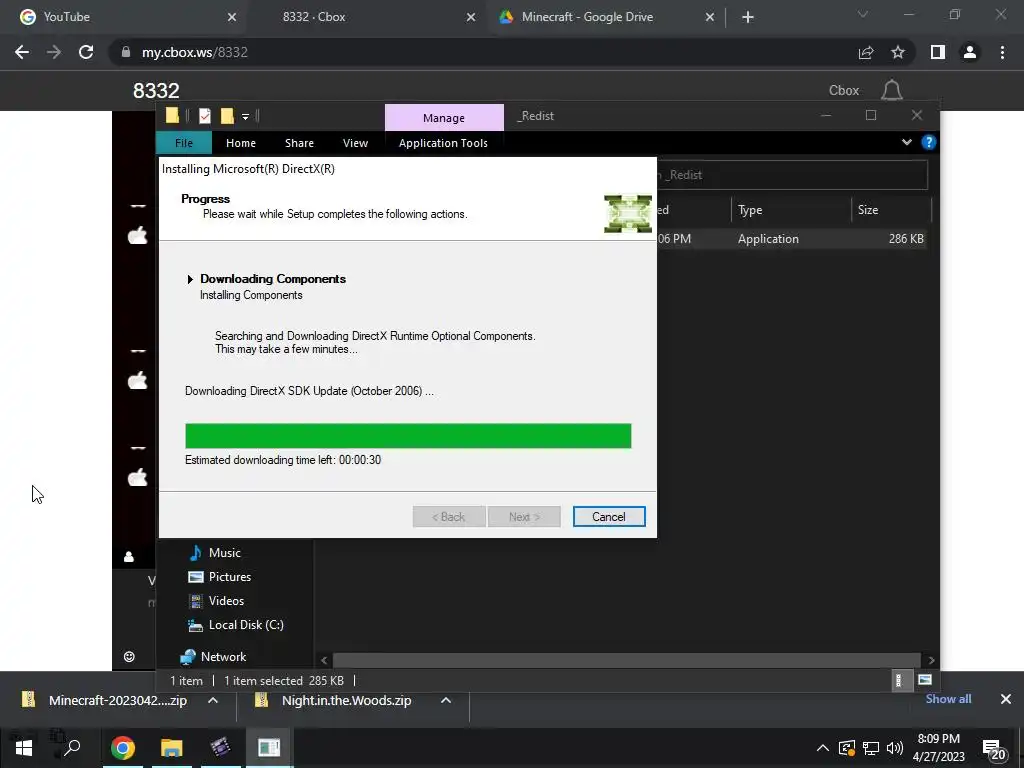Click the volume speaker tray icon

tap(895, 748)
